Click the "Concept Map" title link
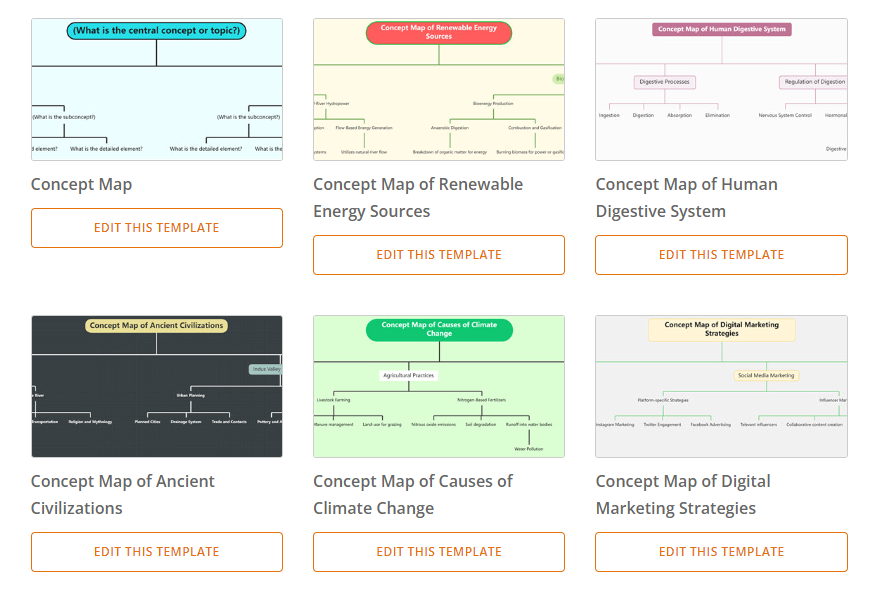The width and height of the screenshot is (875, 590). click(x=82, y=184)
